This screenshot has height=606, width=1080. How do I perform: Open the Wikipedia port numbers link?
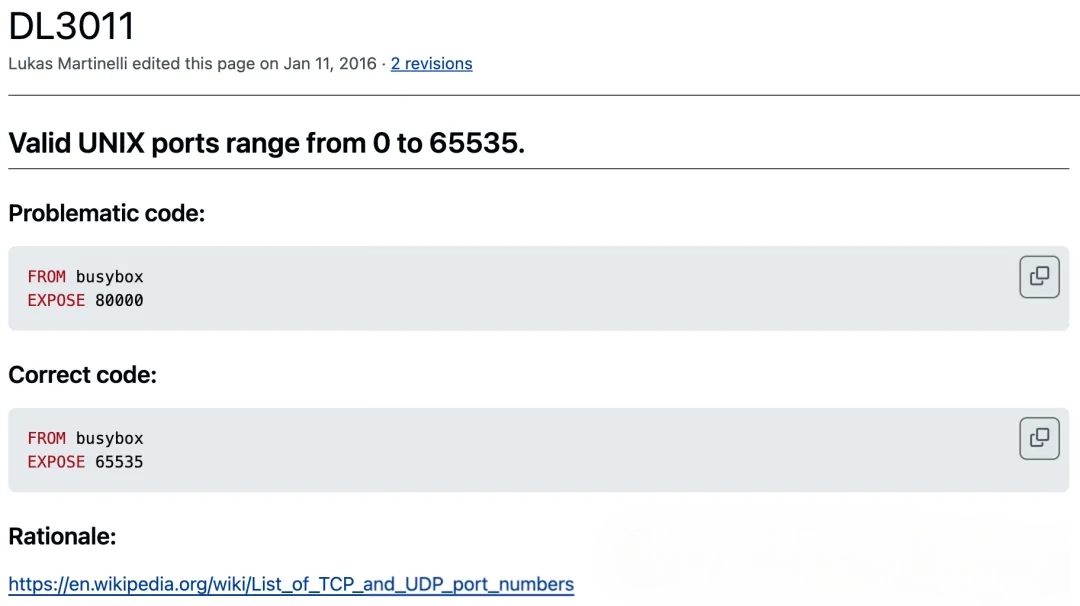(291, 584)
